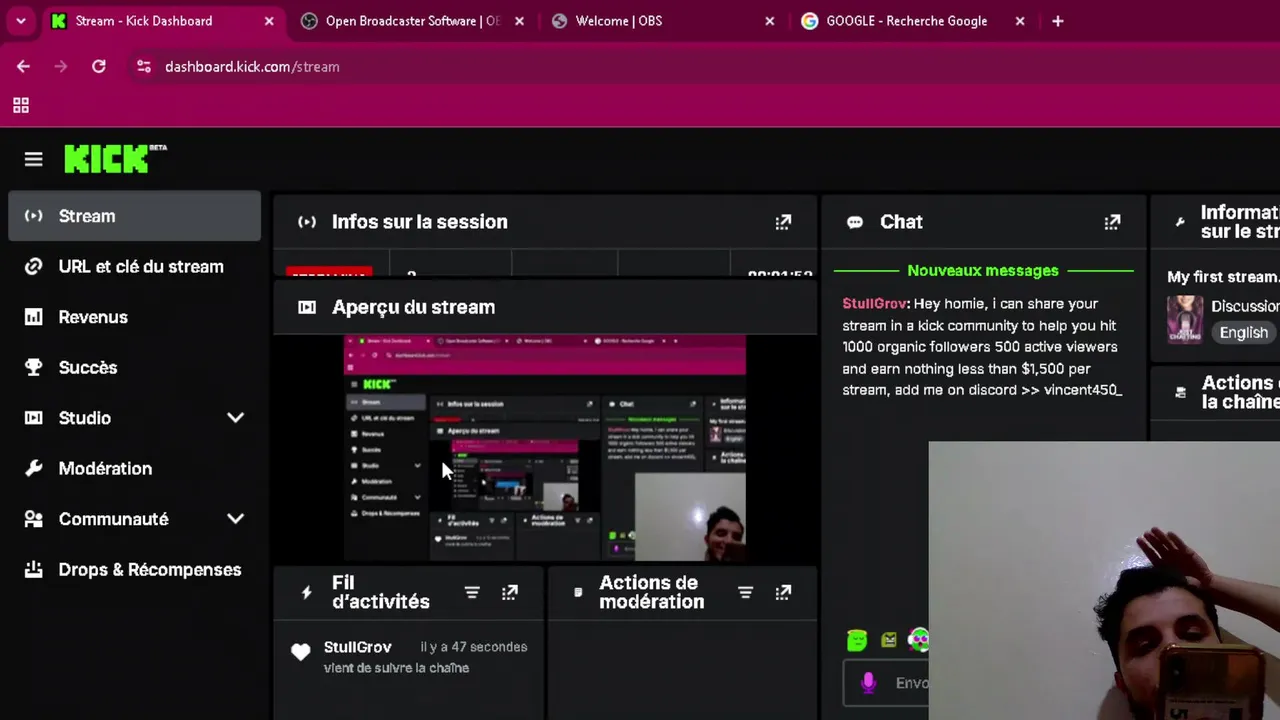Screen dimensions: 1280x720
Task: Click the chat message input field
Action: [x=887, y=683]
